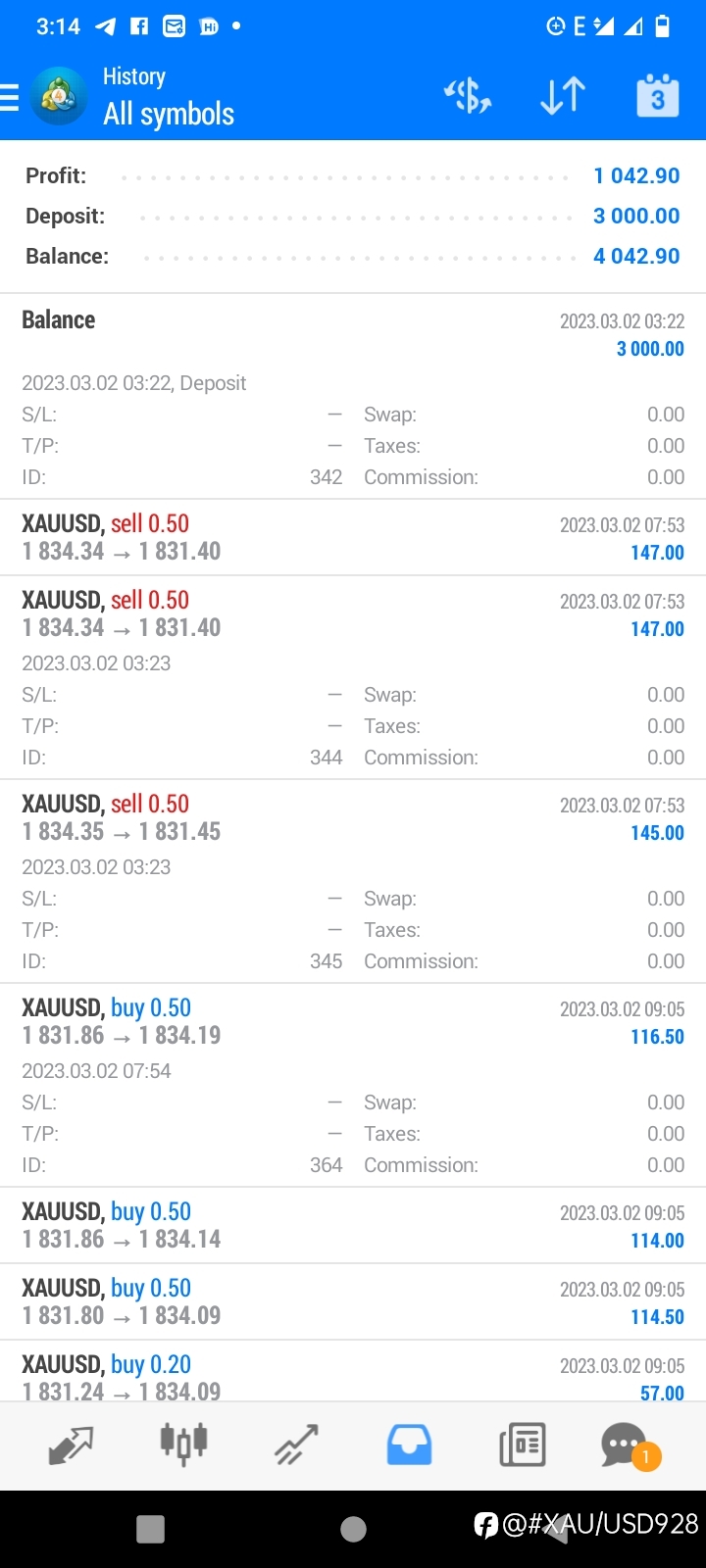Expand the first XAUUSD sell 147.00 trade
Image resolution: width=706 pixels, height=1568 pixels.
pyautogui.click(x=353, y=537)
